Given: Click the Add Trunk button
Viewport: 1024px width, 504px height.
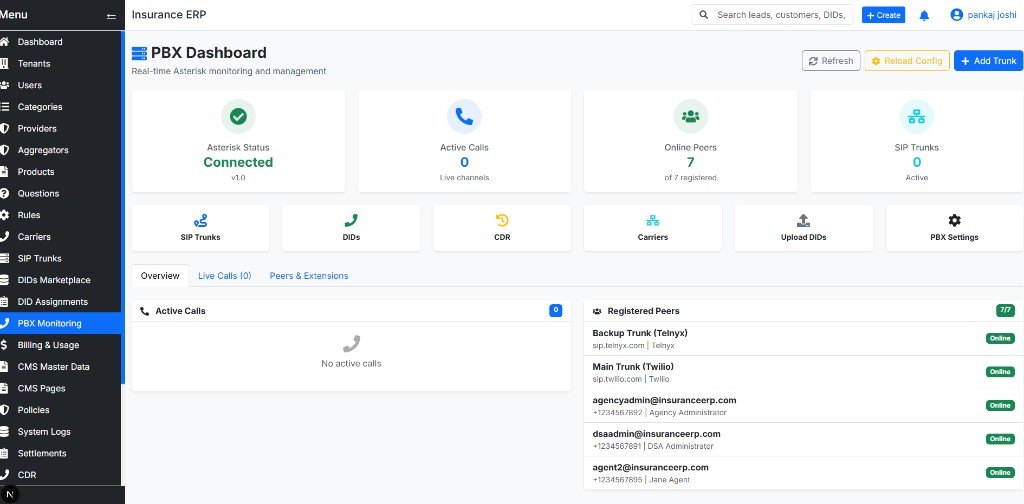Looking at the screenshot, I should pyautogui.click(x=989, y=61).
